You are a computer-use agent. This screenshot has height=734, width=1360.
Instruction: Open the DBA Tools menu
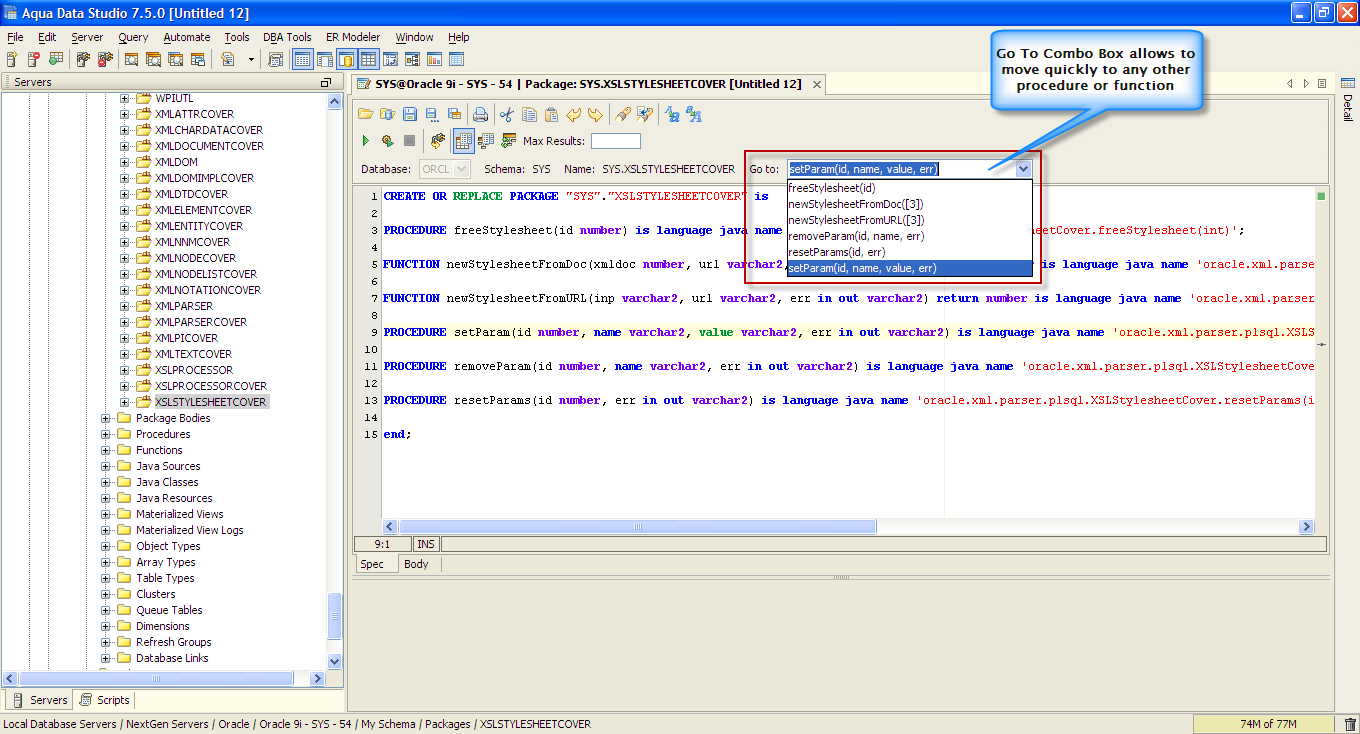point(287,37)
